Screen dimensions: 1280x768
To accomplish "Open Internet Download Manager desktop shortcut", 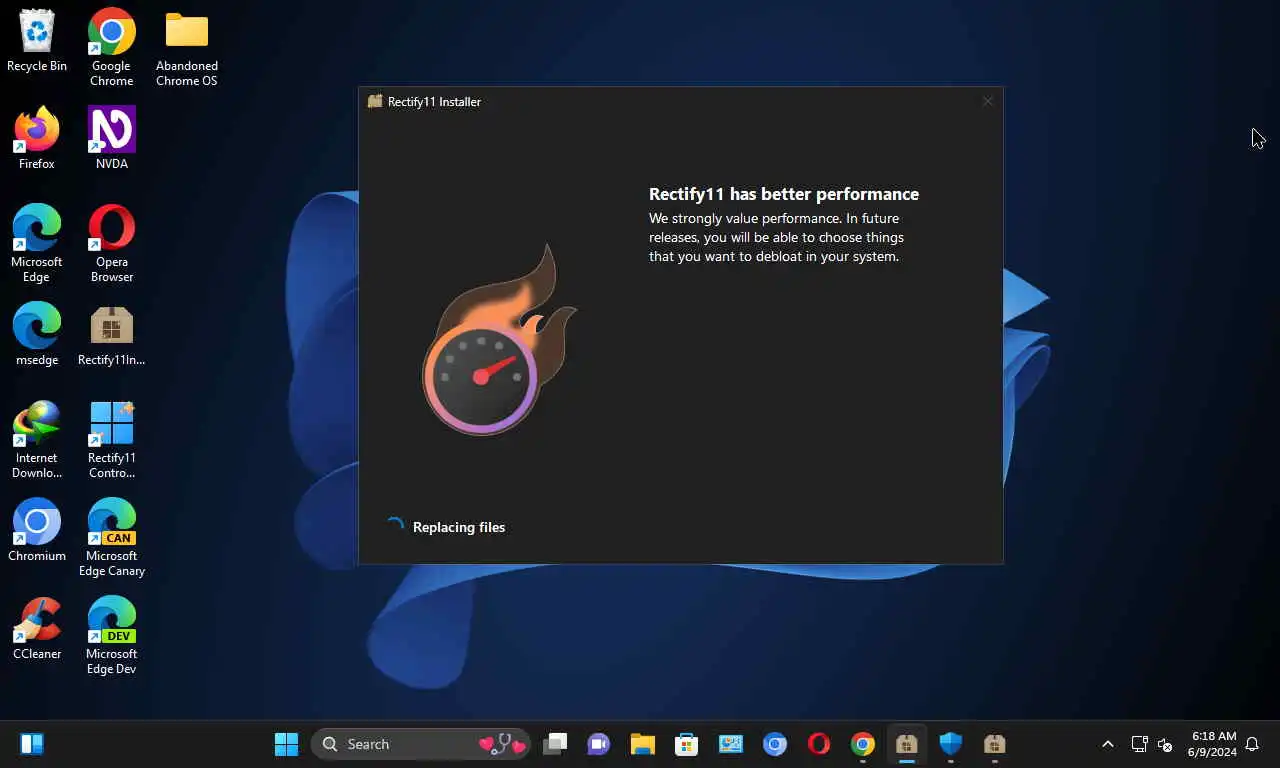I will coord(37,440).
